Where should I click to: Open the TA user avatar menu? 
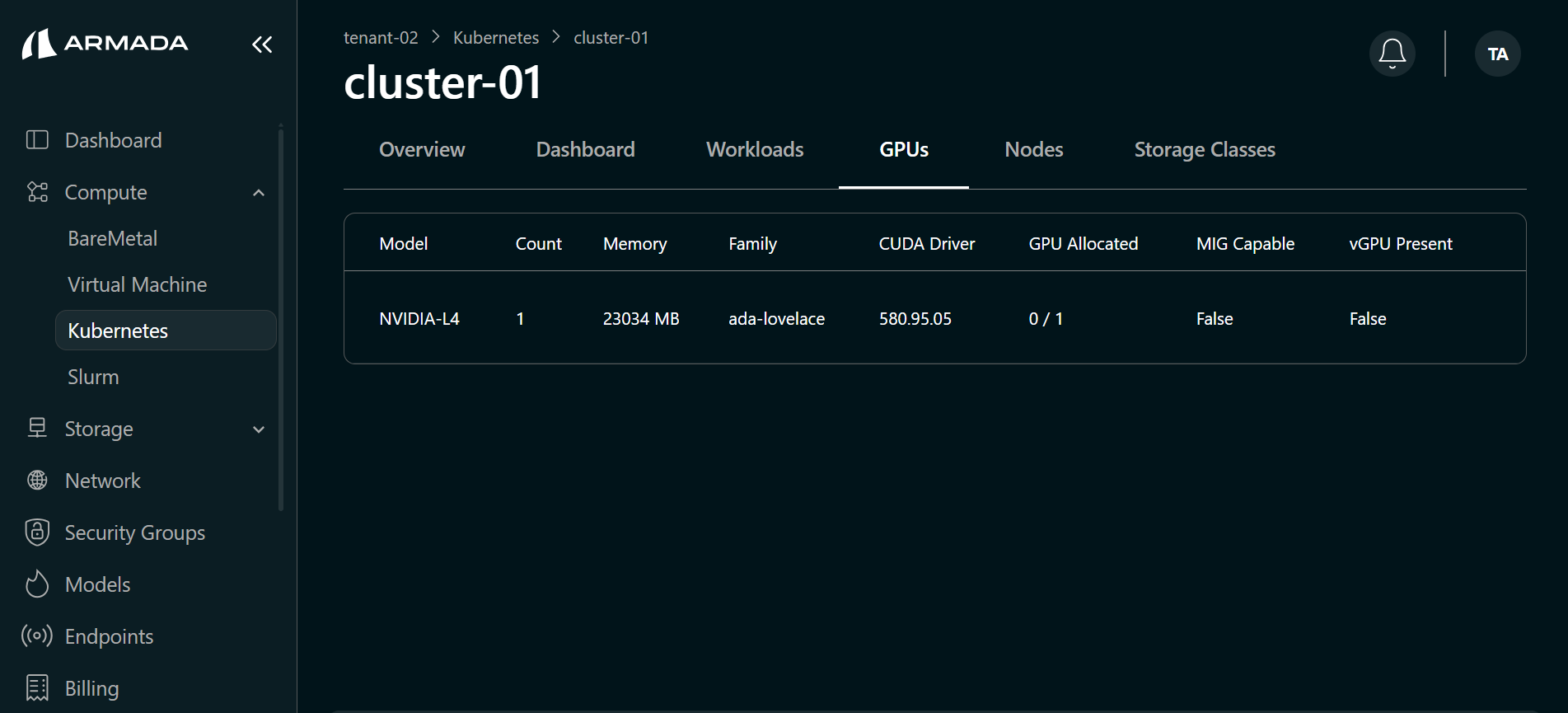[x=1498, y=54]
